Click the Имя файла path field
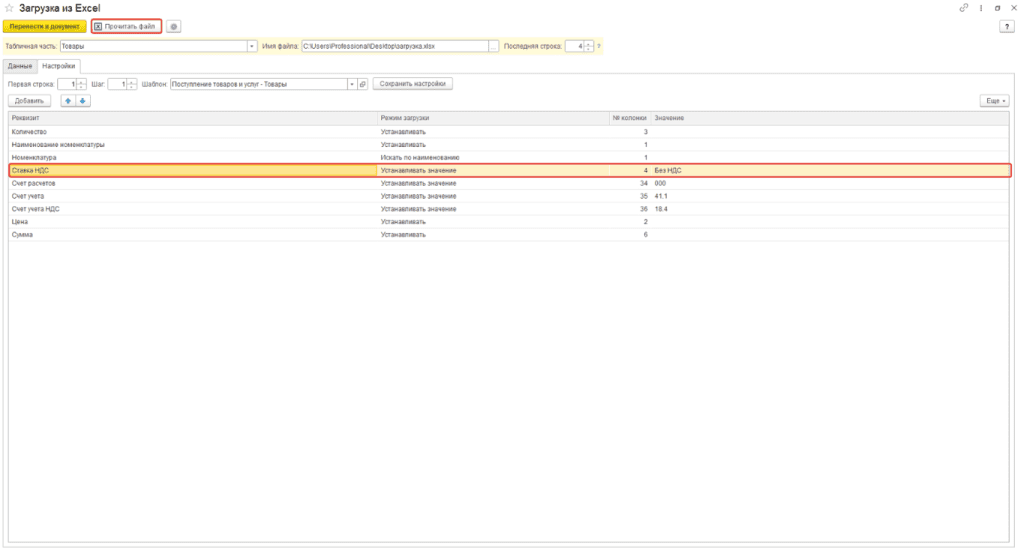This screenshot has width=1024, height=551. pyautogui.click(x=393, y=46)
